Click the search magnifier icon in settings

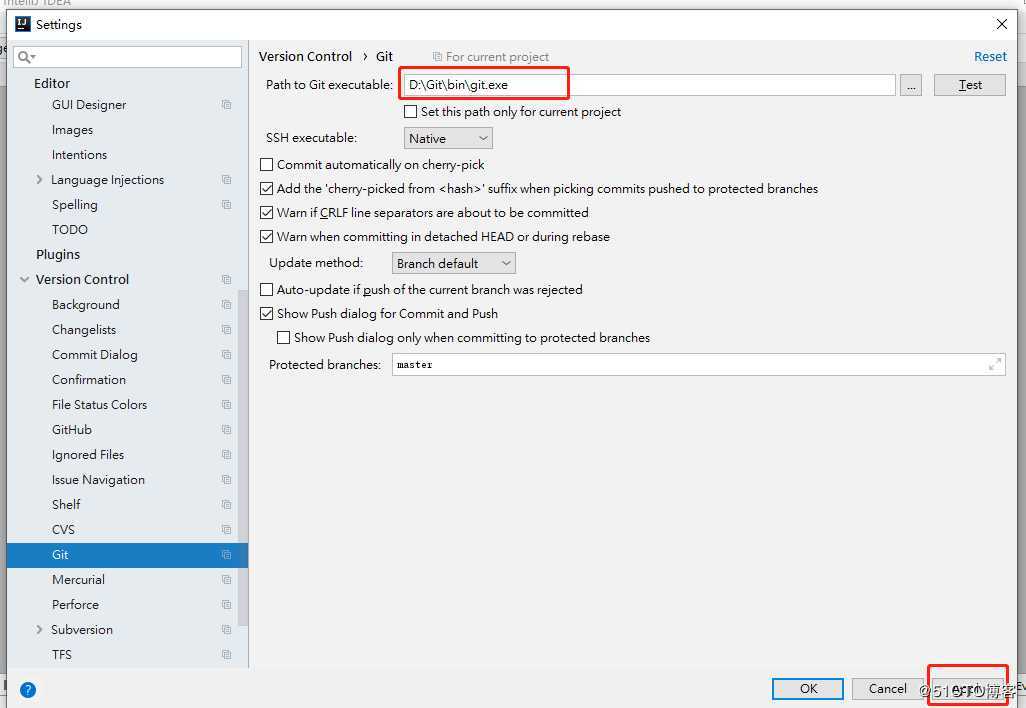(x=24, y=57)
